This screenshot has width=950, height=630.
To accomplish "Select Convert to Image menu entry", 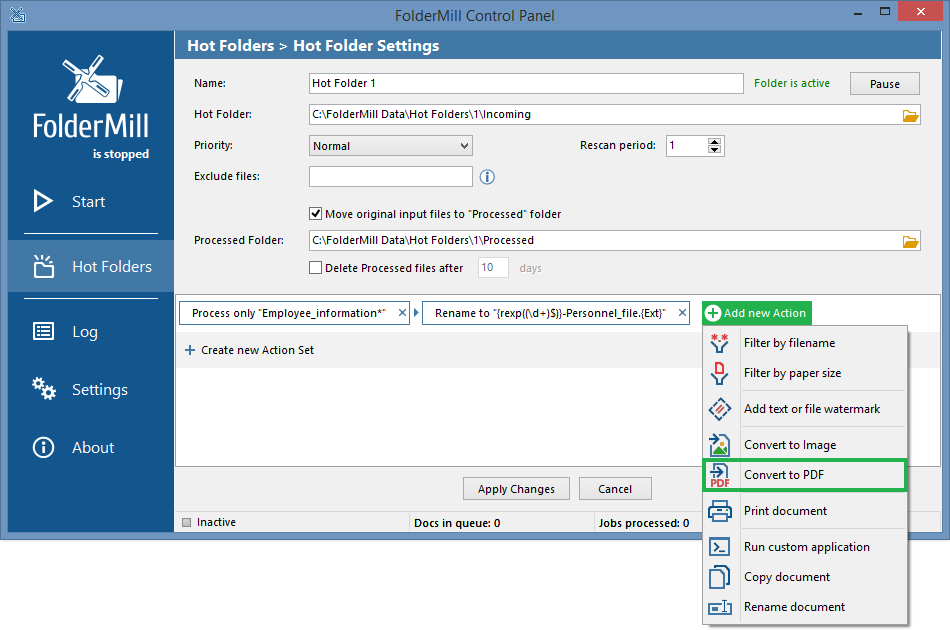I will point(805,445).
